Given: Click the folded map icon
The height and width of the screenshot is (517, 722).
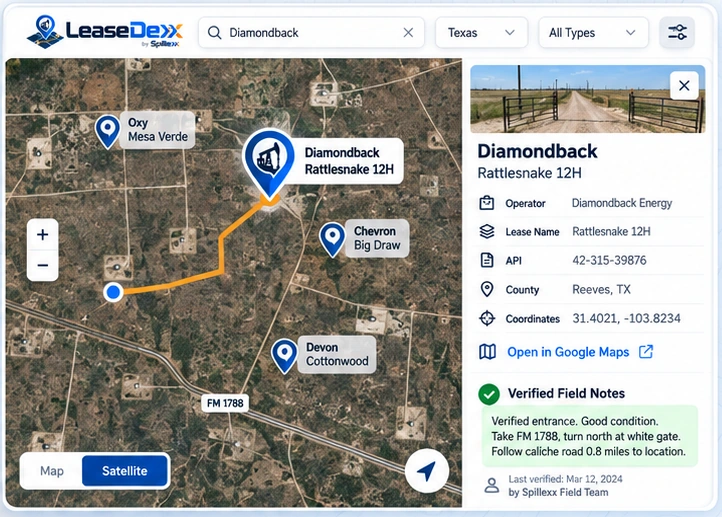Looking at the screenshot, I should tap(488, 352).
